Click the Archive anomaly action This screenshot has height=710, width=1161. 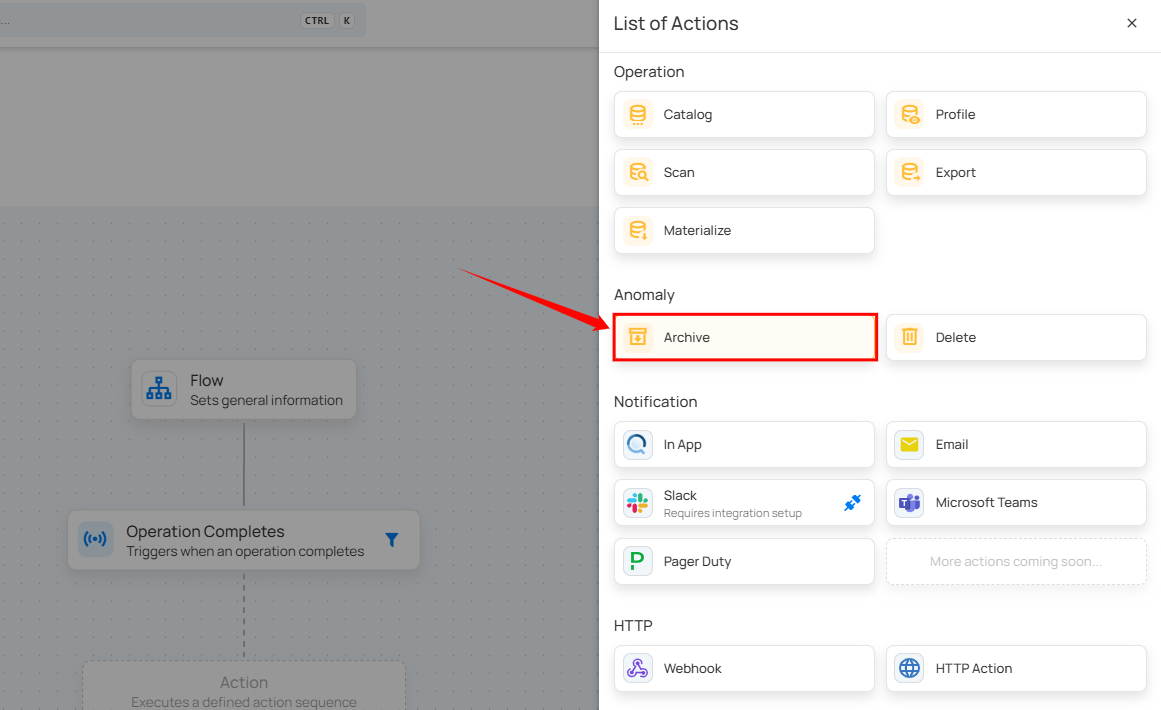(x=744, y=338)
